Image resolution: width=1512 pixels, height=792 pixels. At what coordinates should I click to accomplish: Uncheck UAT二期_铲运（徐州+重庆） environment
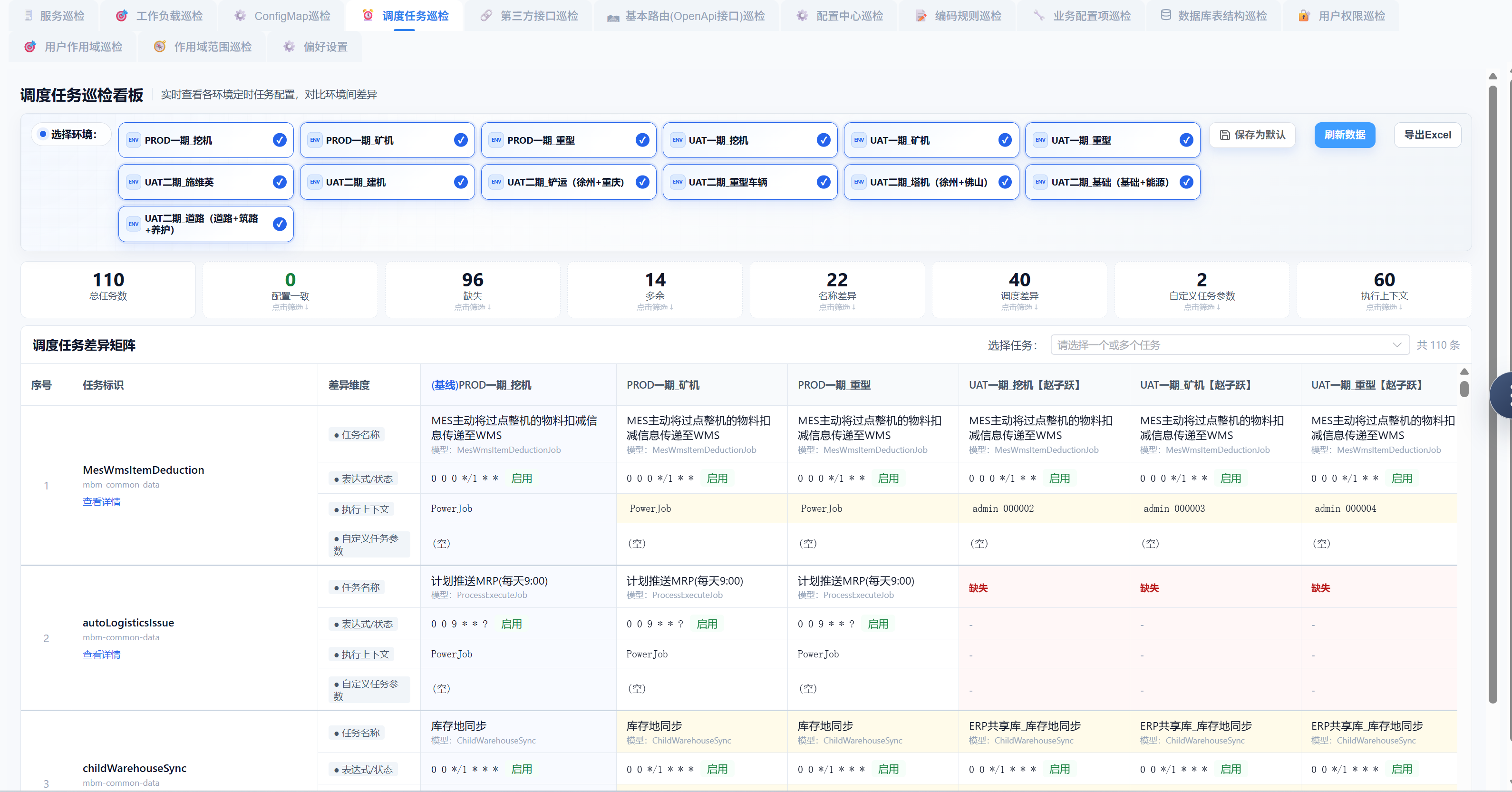tap(642, 182)
